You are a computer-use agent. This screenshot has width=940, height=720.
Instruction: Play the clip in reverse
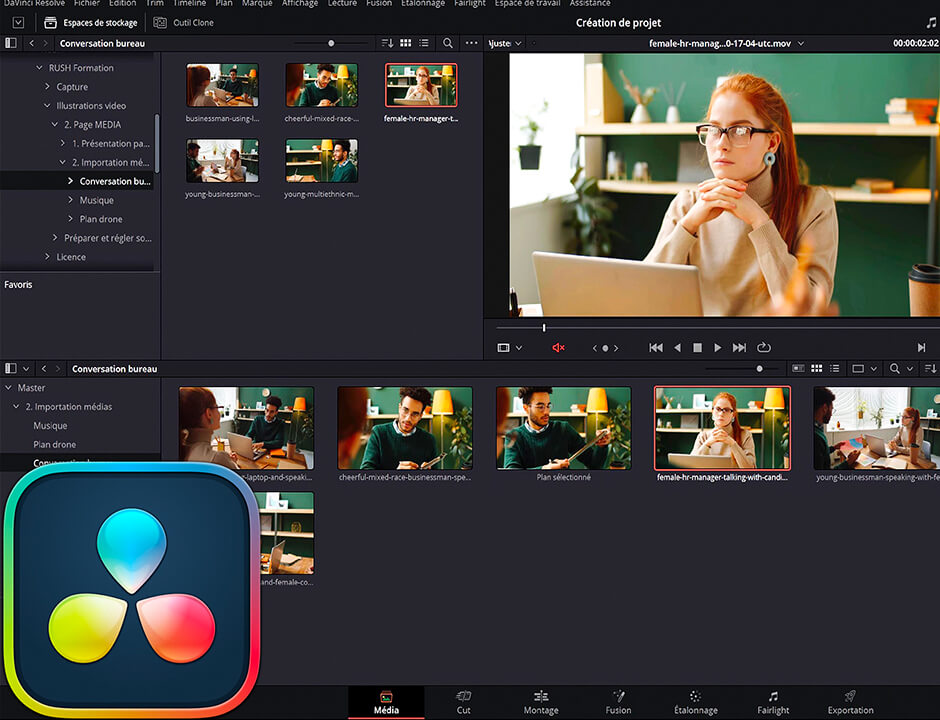677,348
